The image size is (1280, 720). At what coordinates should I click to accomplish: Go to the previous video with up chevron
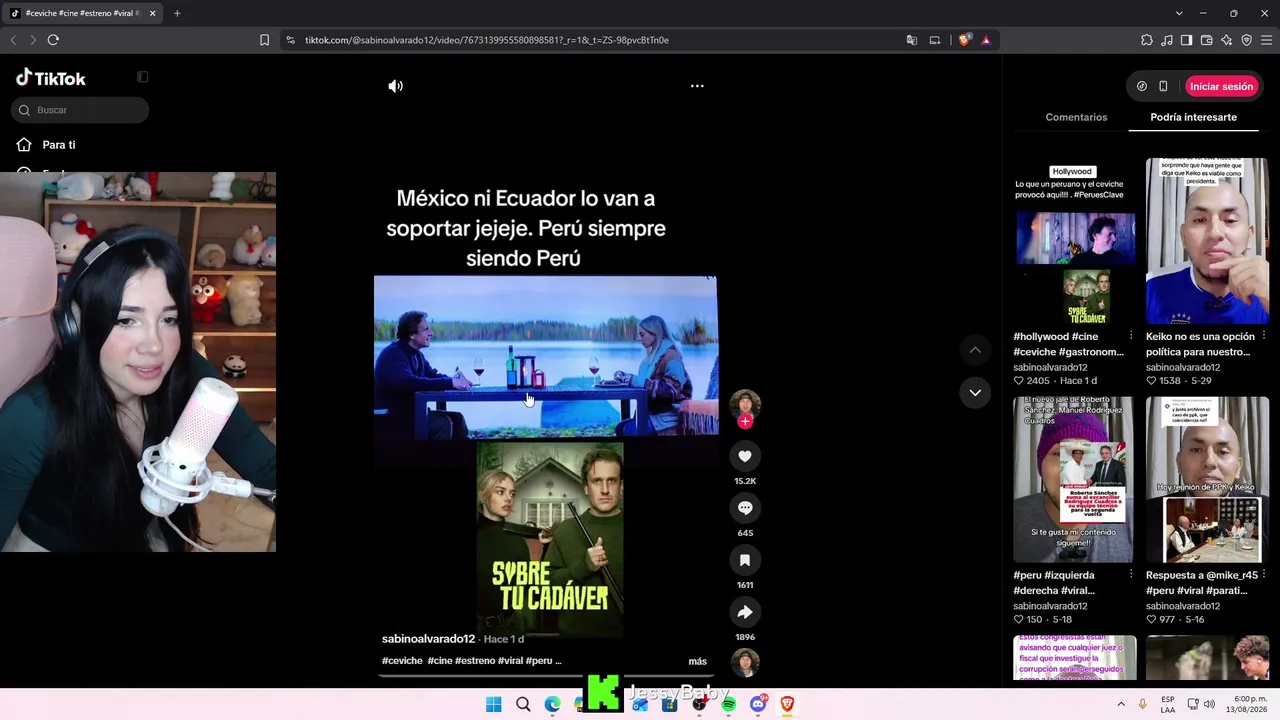coord(975,350)
